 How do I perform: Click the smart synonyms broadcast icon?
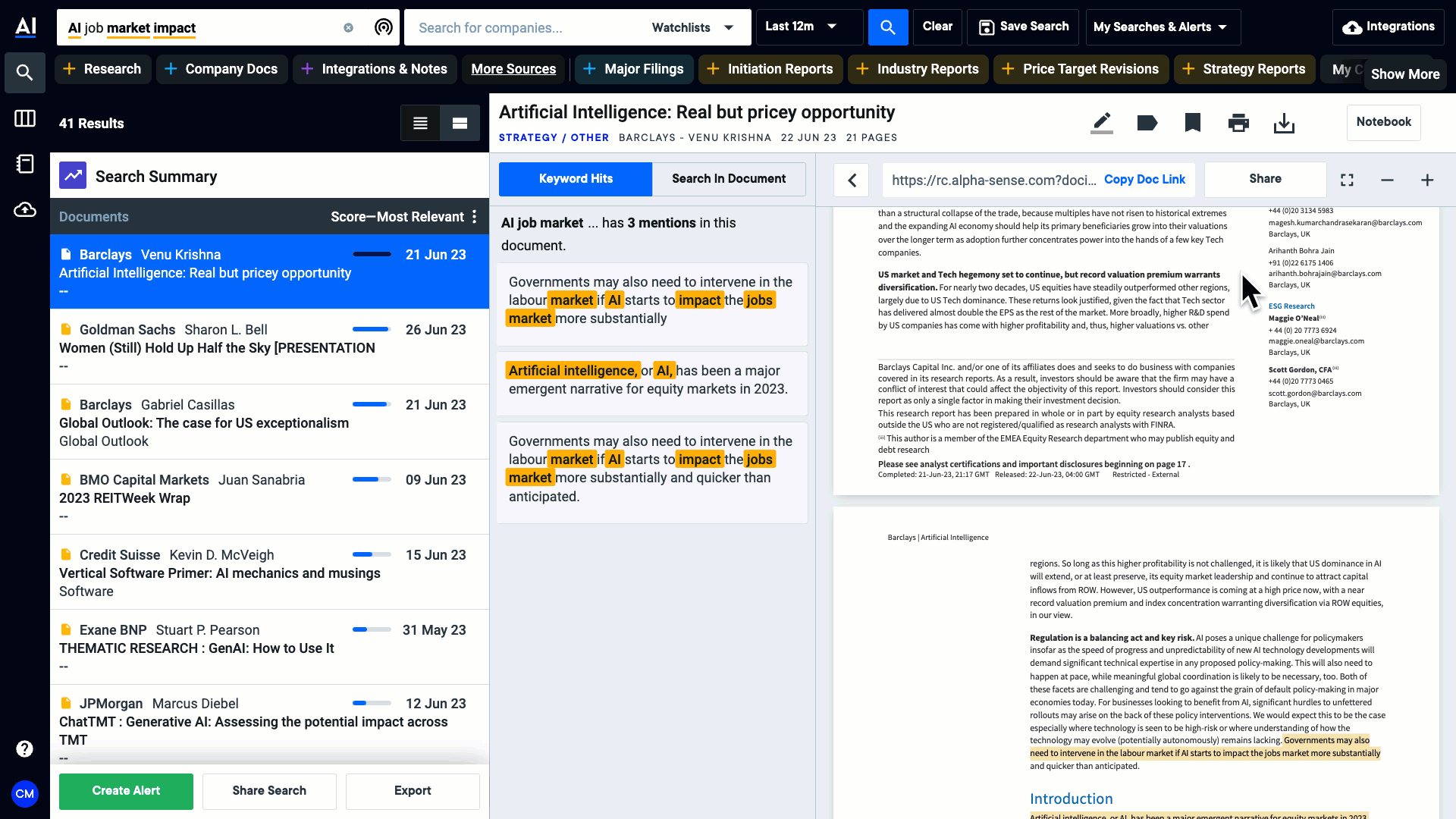[384, 27]
